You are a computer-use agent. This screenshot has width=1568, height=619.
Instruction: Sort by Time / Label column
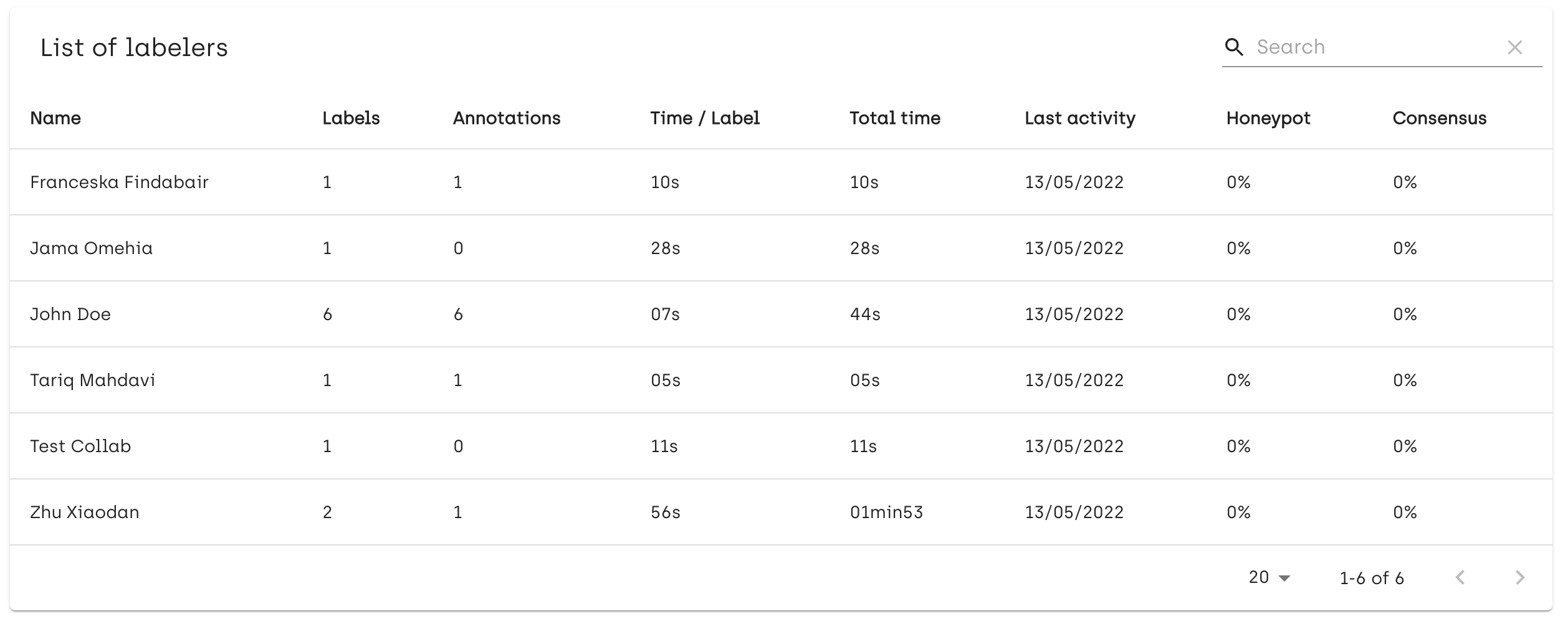[705, 118]
